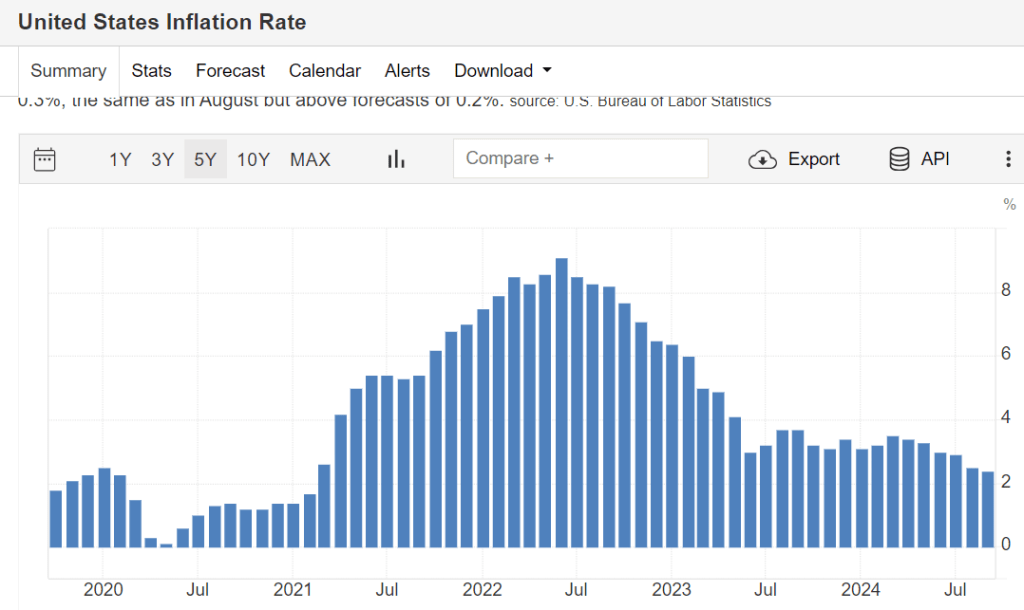Select the Summary tab
Screen dimensions: 1024x610
[x=68, y=71]
